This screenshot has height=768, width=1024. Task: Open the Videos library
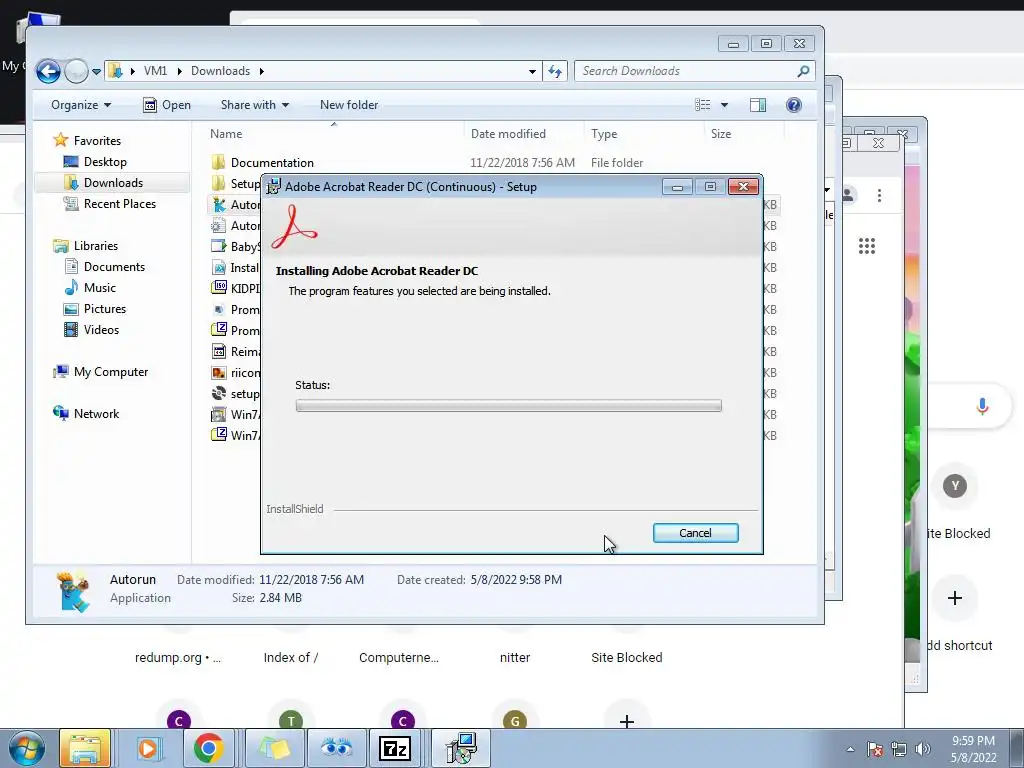101,329
